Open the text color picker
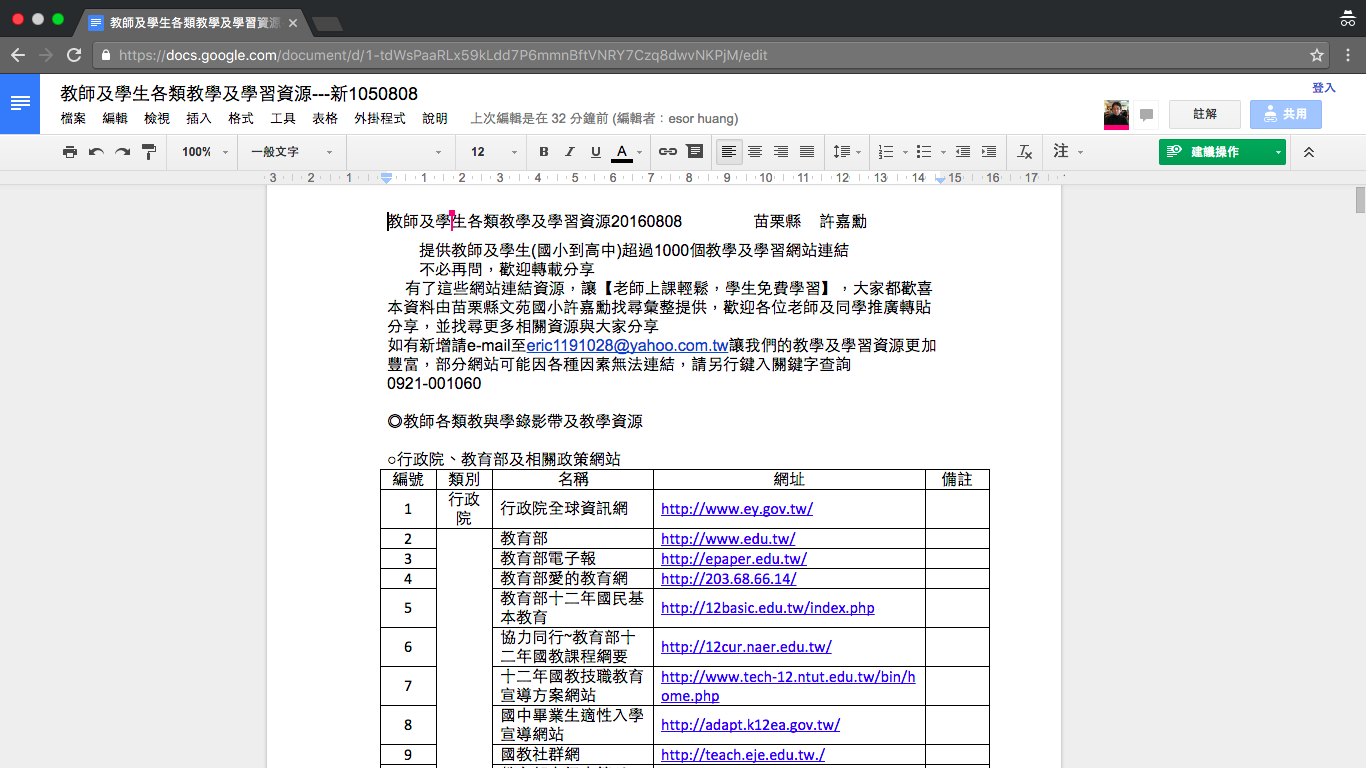The image size is (1366, 768). click(x=622, y=152)
